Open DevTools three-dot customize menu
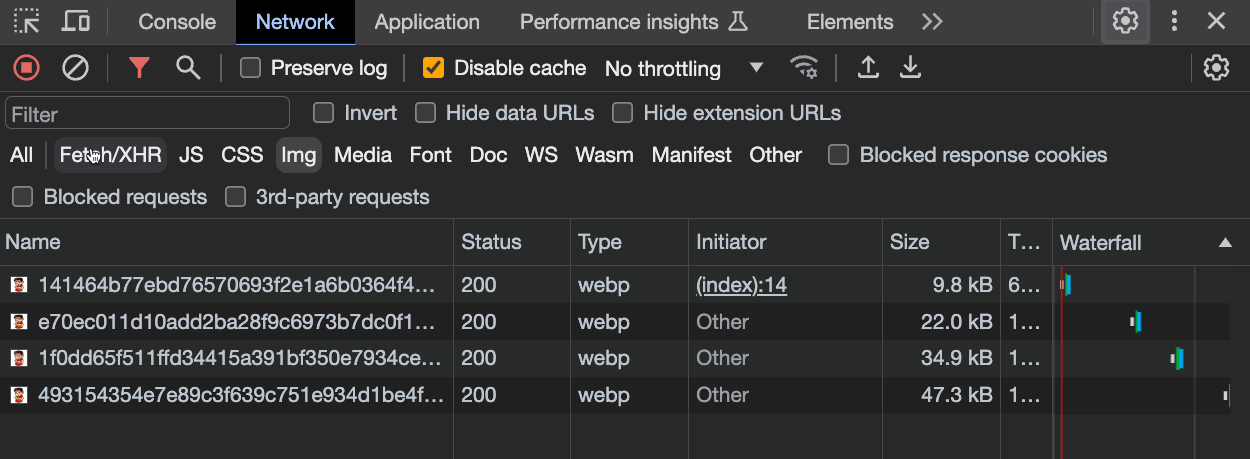 tap(1175, 21)
